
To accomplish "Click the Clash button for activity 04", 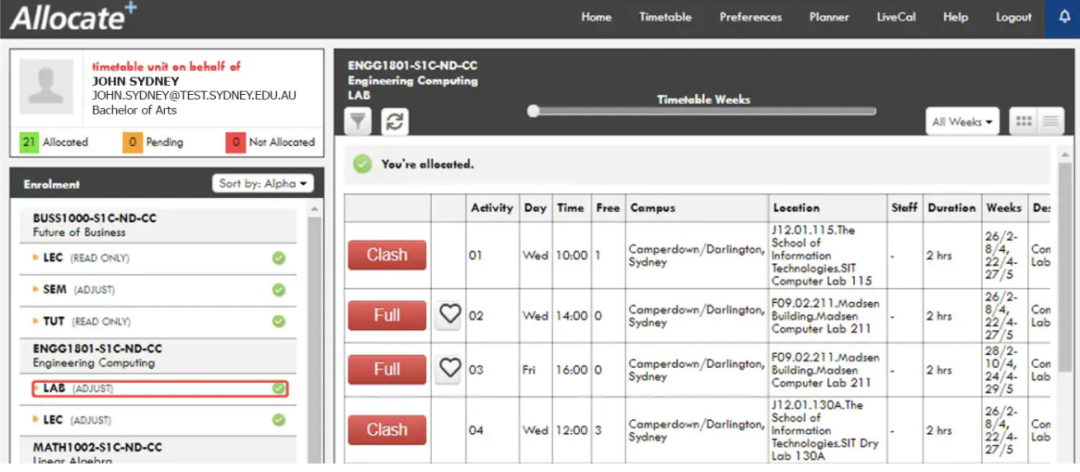I will [x=387, y=430].
